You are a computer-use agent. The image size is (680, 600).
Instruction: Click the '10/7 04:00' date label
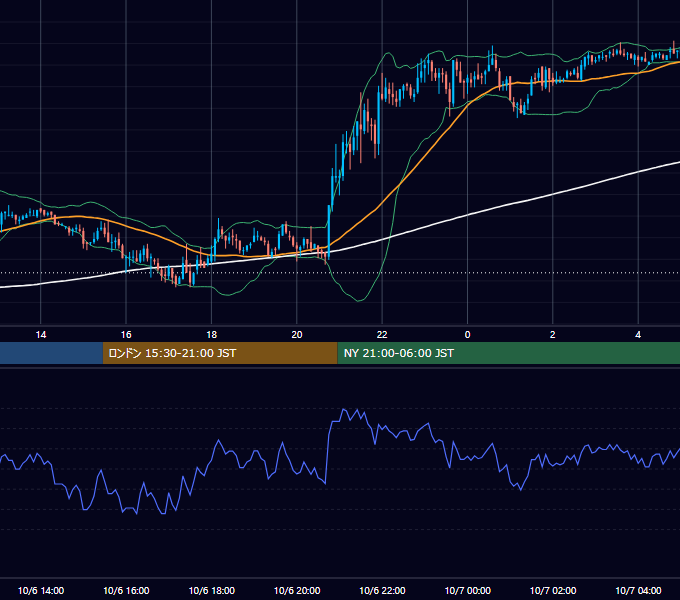pos(638,590)
